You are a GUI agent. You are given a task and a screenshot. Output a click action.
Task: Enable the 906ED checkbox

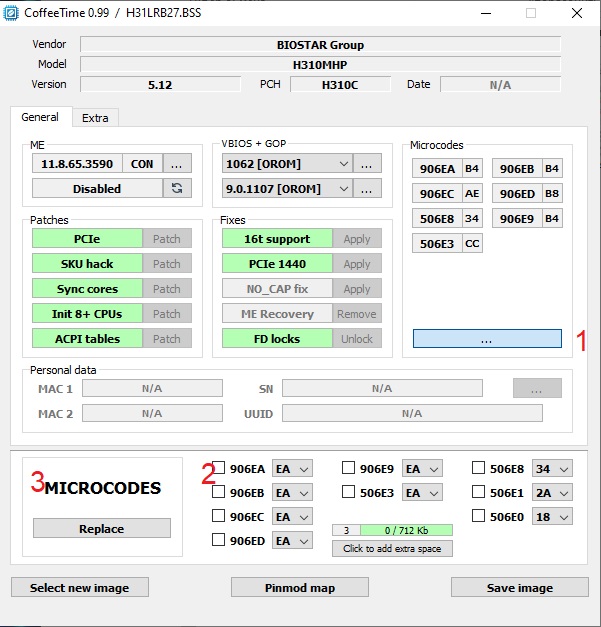point(218,540)
